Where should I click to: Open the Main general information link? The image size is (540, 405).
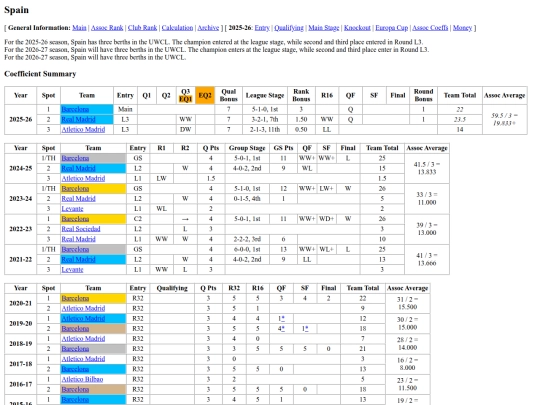(x=79, y=28)
